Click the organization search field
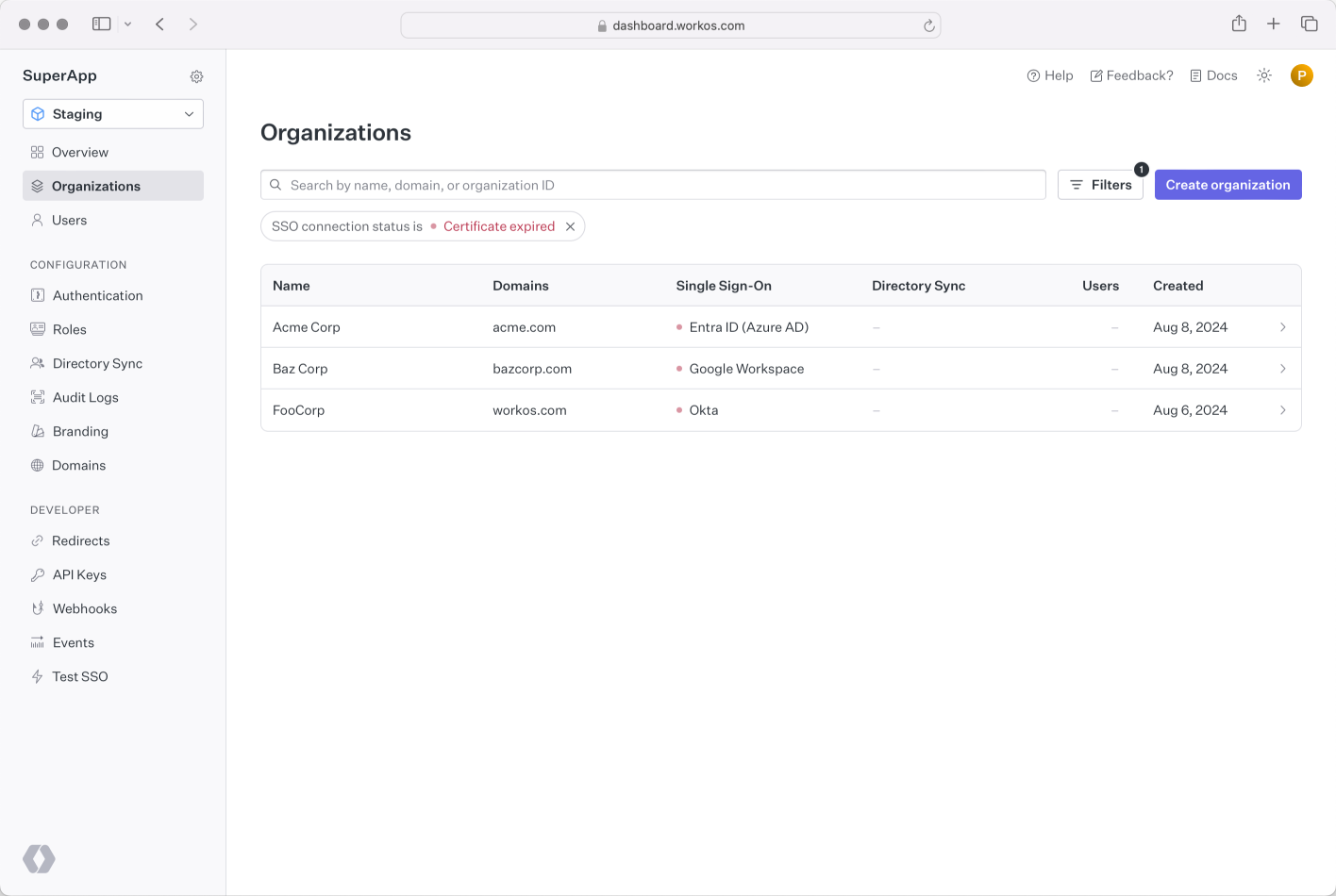1336x896 pixels. click(x=653, y=185)
